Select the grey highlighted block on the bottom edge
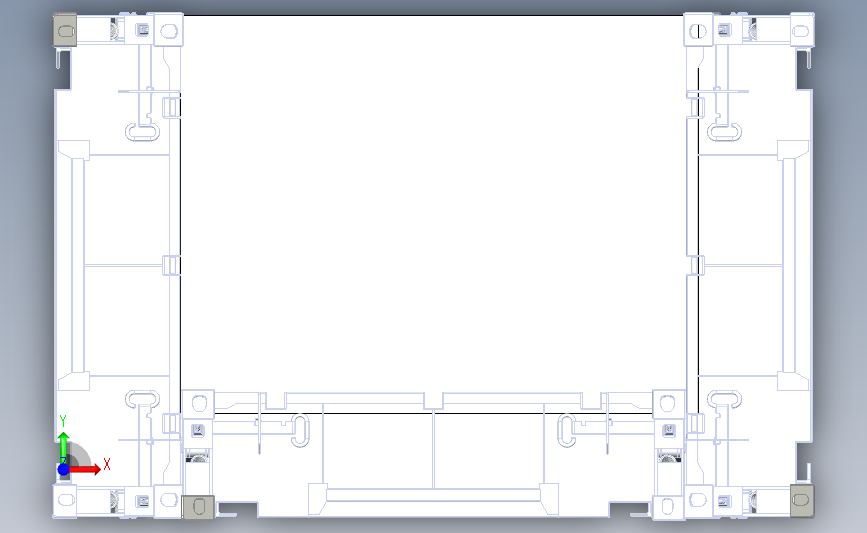This screenshot has width=867, height=533. [198, 506]
